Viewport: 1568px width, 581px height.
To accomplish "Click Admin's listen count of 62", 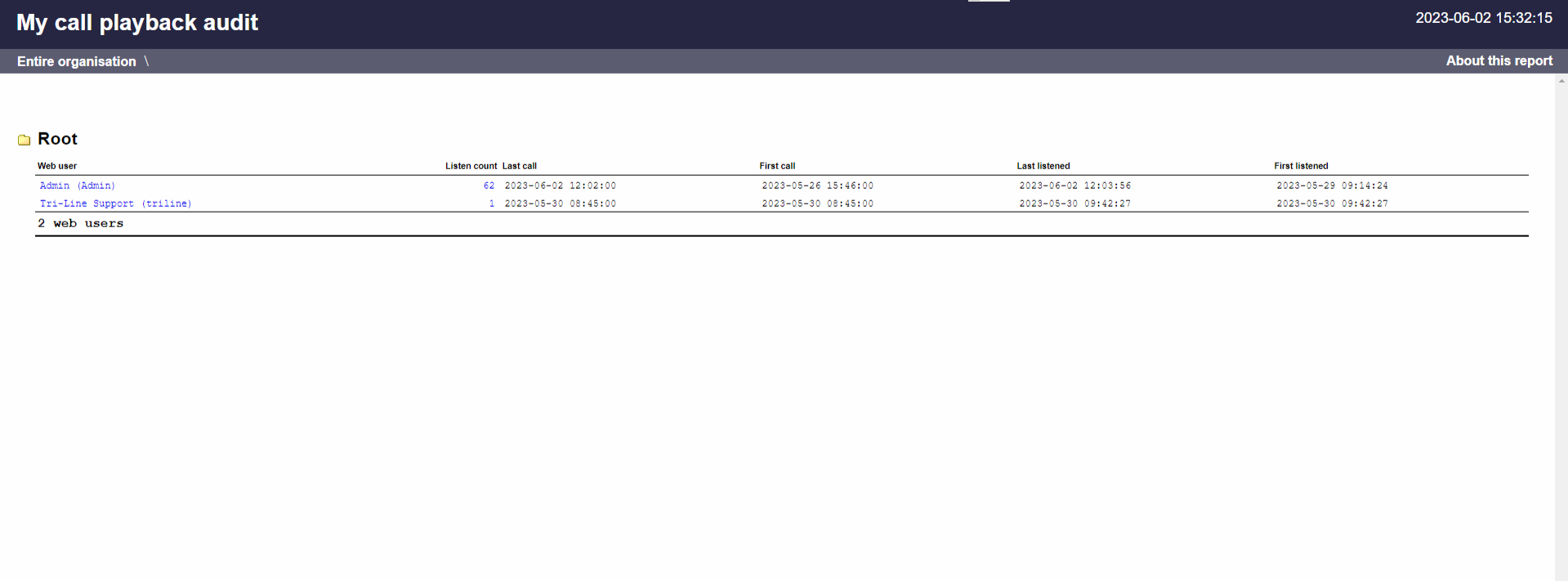I will tap(489, 186).
